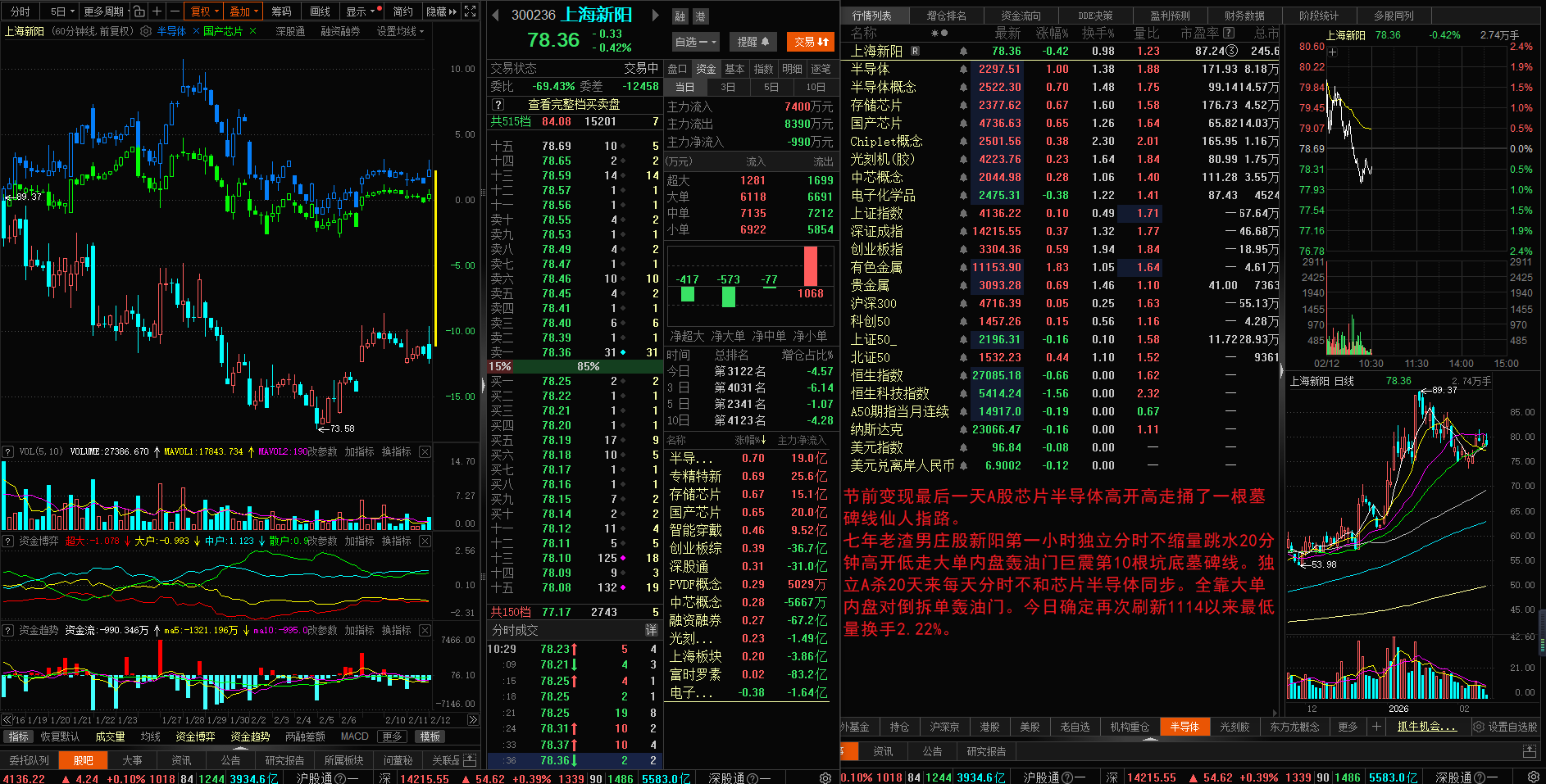Image resolution: width=1546 pixels, height=784 pixels.
Task: Open 设置均线 dropdown
Action: click(400, 31)
